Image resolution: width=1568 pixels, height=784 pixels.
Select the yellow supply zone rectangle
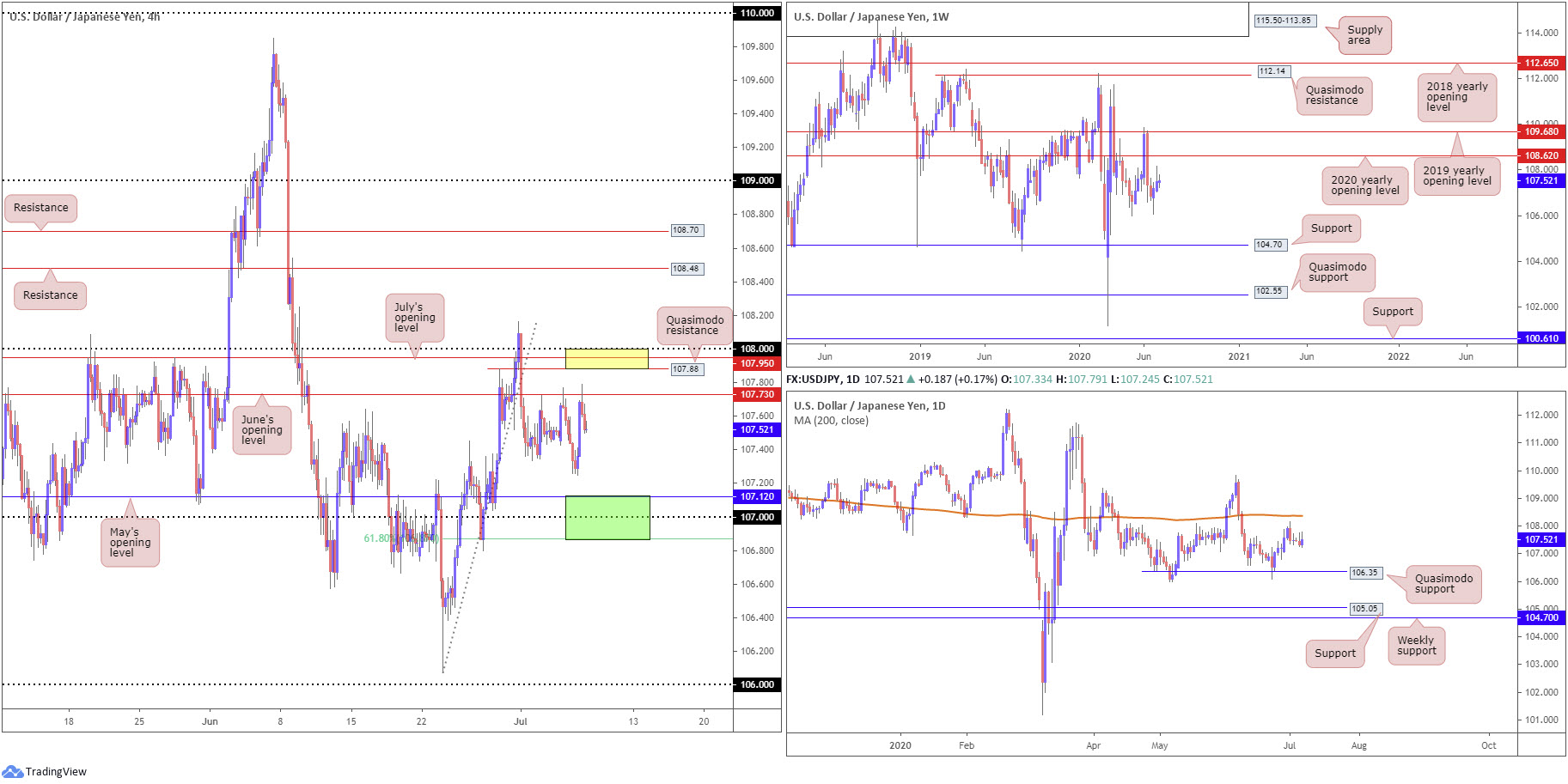(x=607, y=359)
